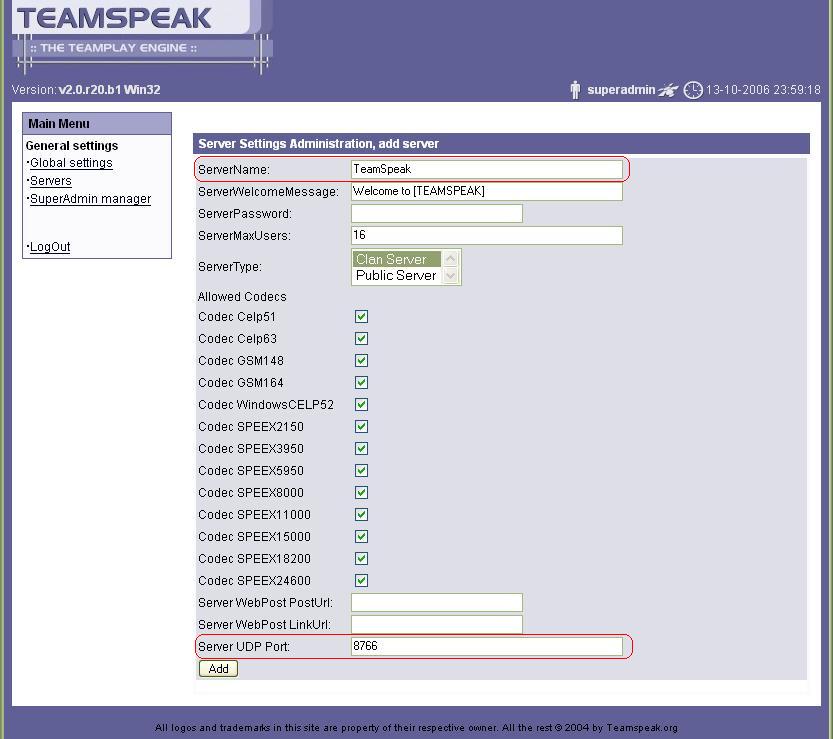
Task: Click the superadmin user person icon
Action: pyautogui.click(x=575, y=90)
